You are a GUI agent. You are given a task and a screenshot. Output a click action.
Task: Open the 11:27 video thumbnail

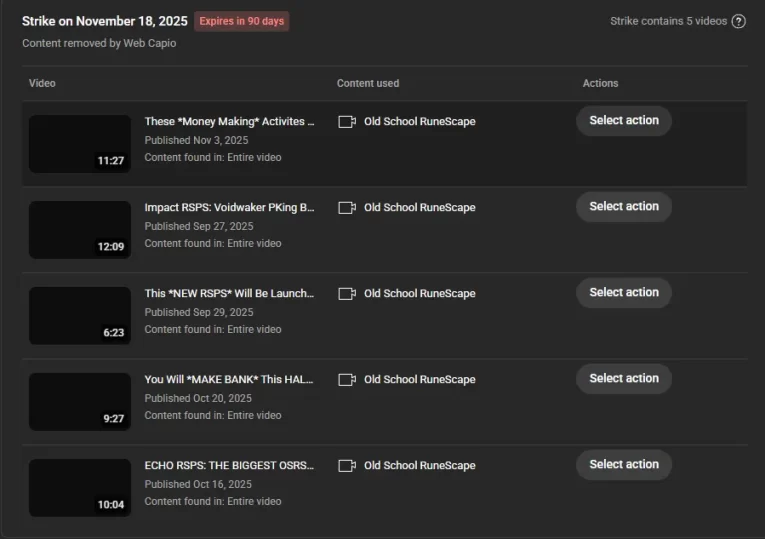[80, 144]
